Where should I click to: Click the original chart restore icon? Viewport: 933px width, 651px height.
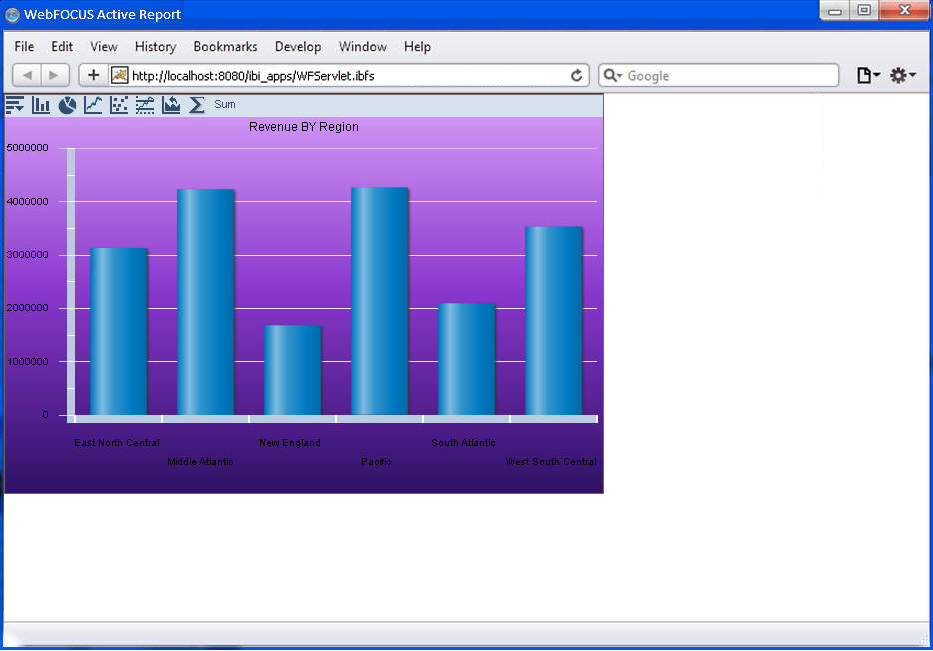pyautogui.click(x=171, y=105)
